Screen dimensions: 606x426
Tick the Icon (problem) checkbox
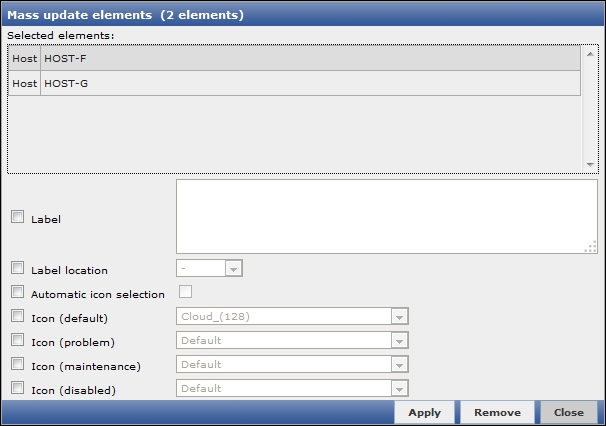[x=17, y=341]
